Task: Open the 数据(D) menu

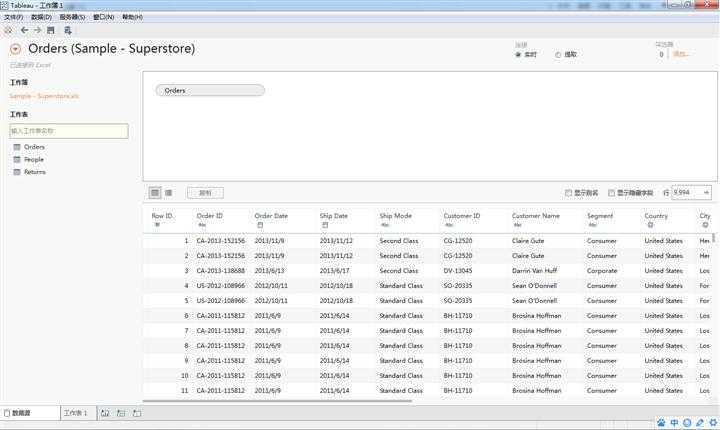Action: click(41, 17)
